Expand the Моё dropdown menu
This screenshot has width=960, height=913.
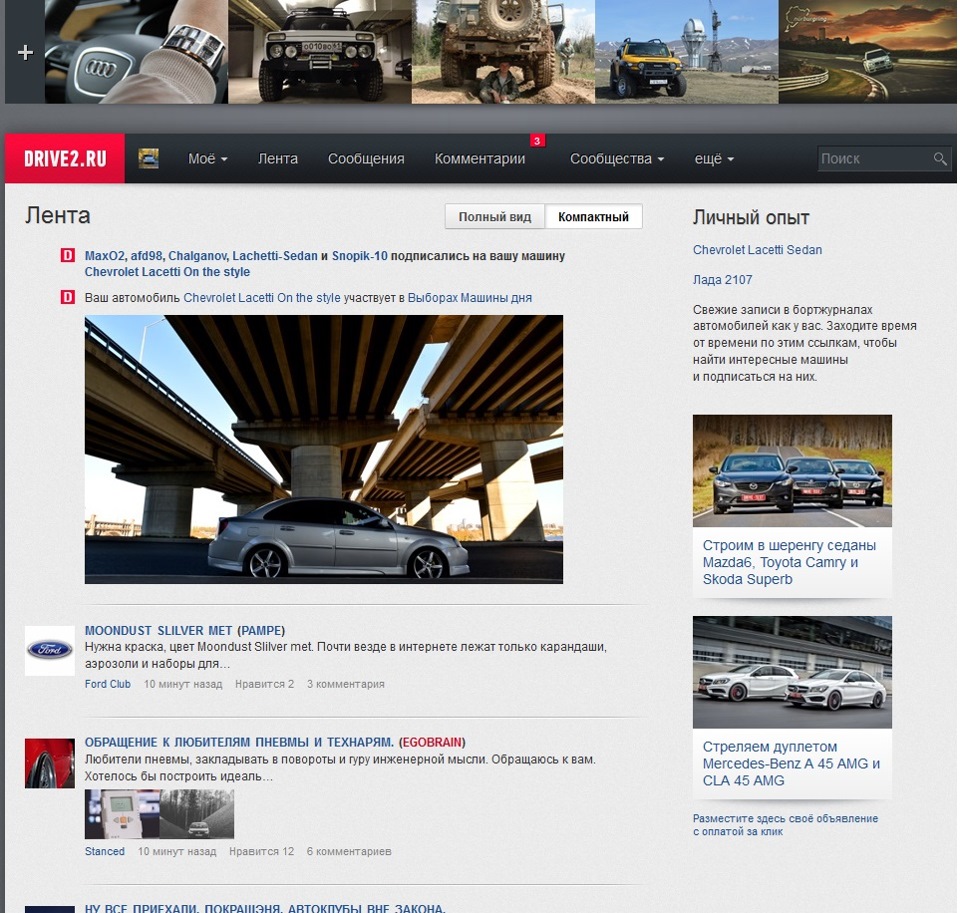[x=208, y=159]
